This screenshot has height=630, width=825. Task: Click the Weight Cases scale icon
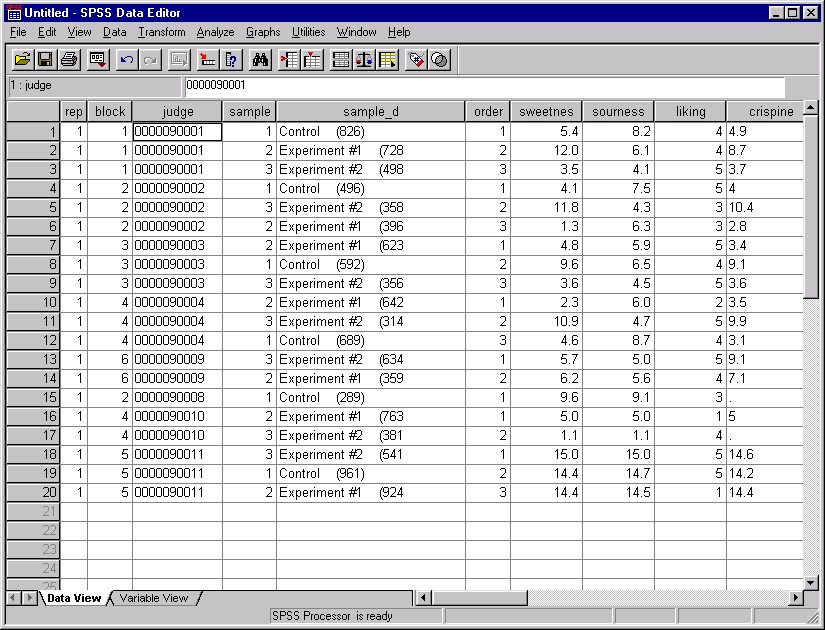363,60
